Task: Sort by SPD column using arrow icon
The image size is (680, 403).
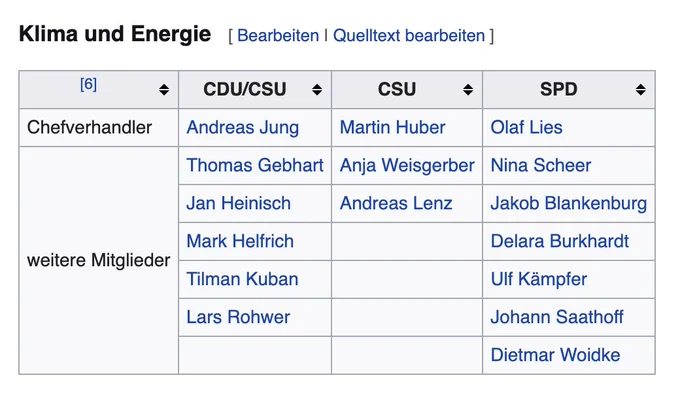Action: (641, 90)
